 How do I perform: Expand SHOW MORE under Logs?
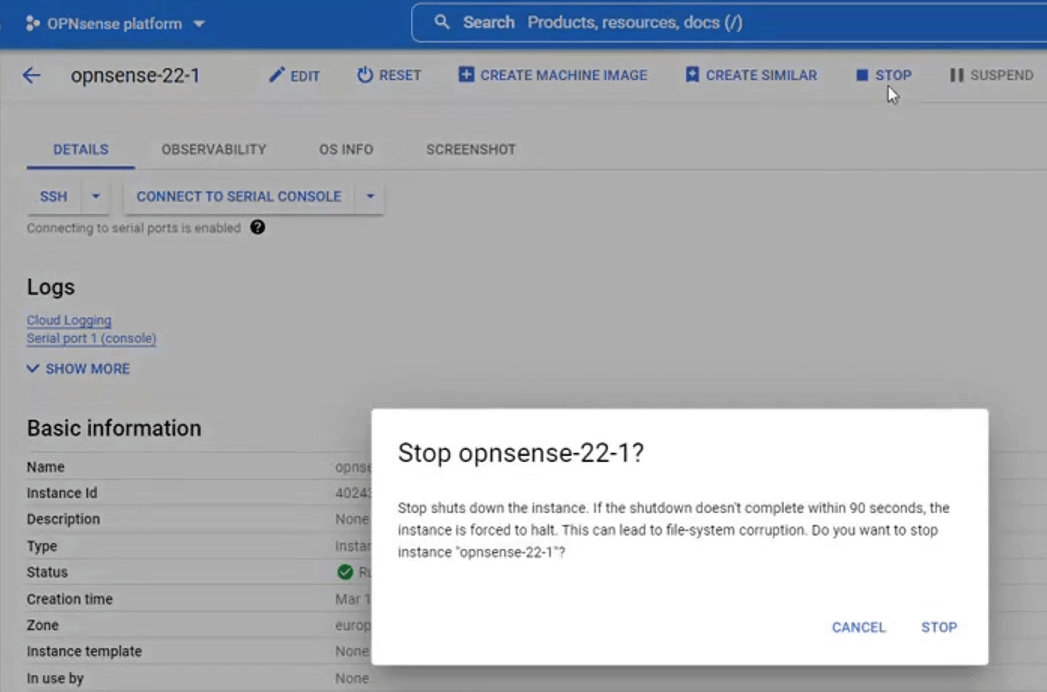pos(78,369)
